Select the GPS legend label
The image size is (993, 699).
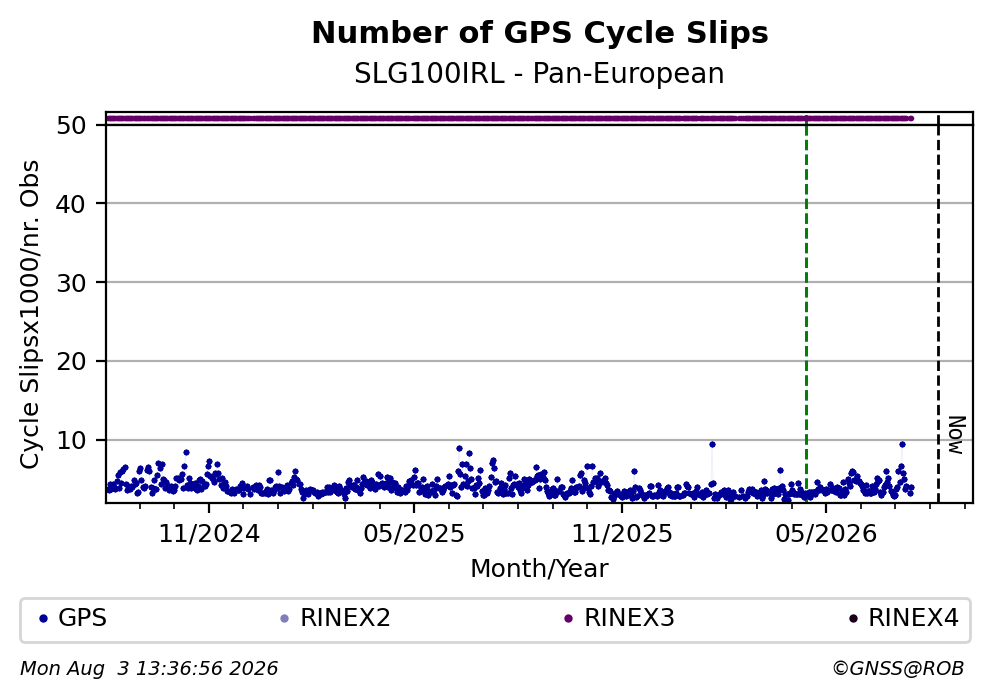[x=82, y=618]
